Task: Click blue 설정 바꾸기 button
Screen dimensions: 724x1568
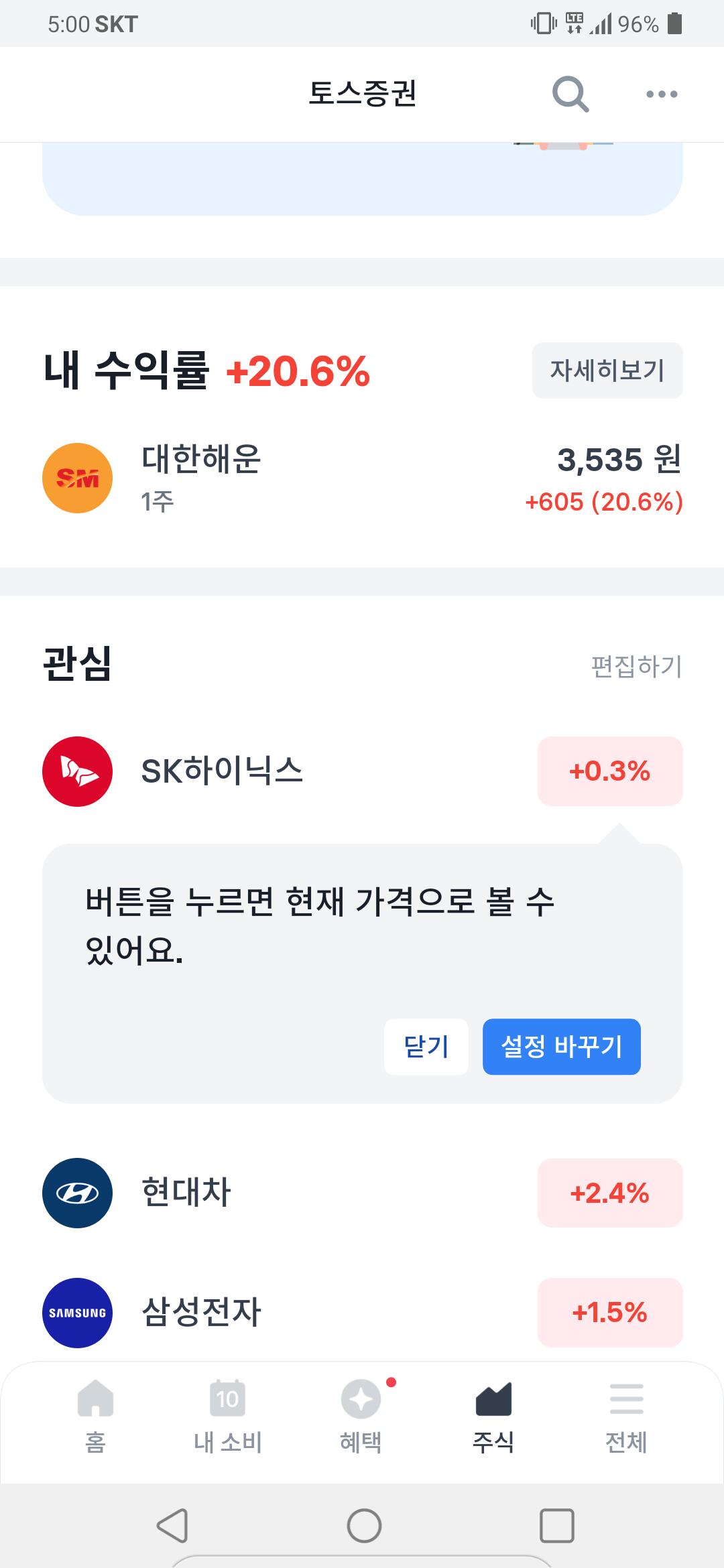Action: pyautogui.click(x=562, y=1047)
